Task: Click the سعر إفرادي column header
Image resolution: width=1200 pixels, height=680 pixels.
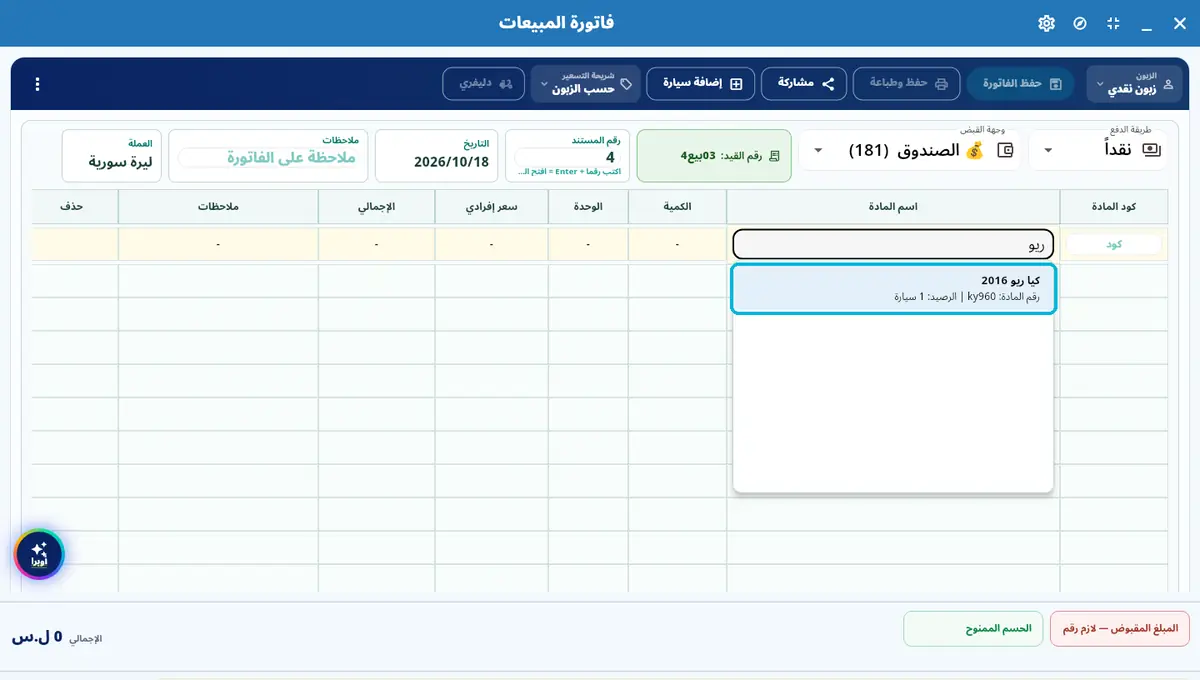Action: [492, 206]
